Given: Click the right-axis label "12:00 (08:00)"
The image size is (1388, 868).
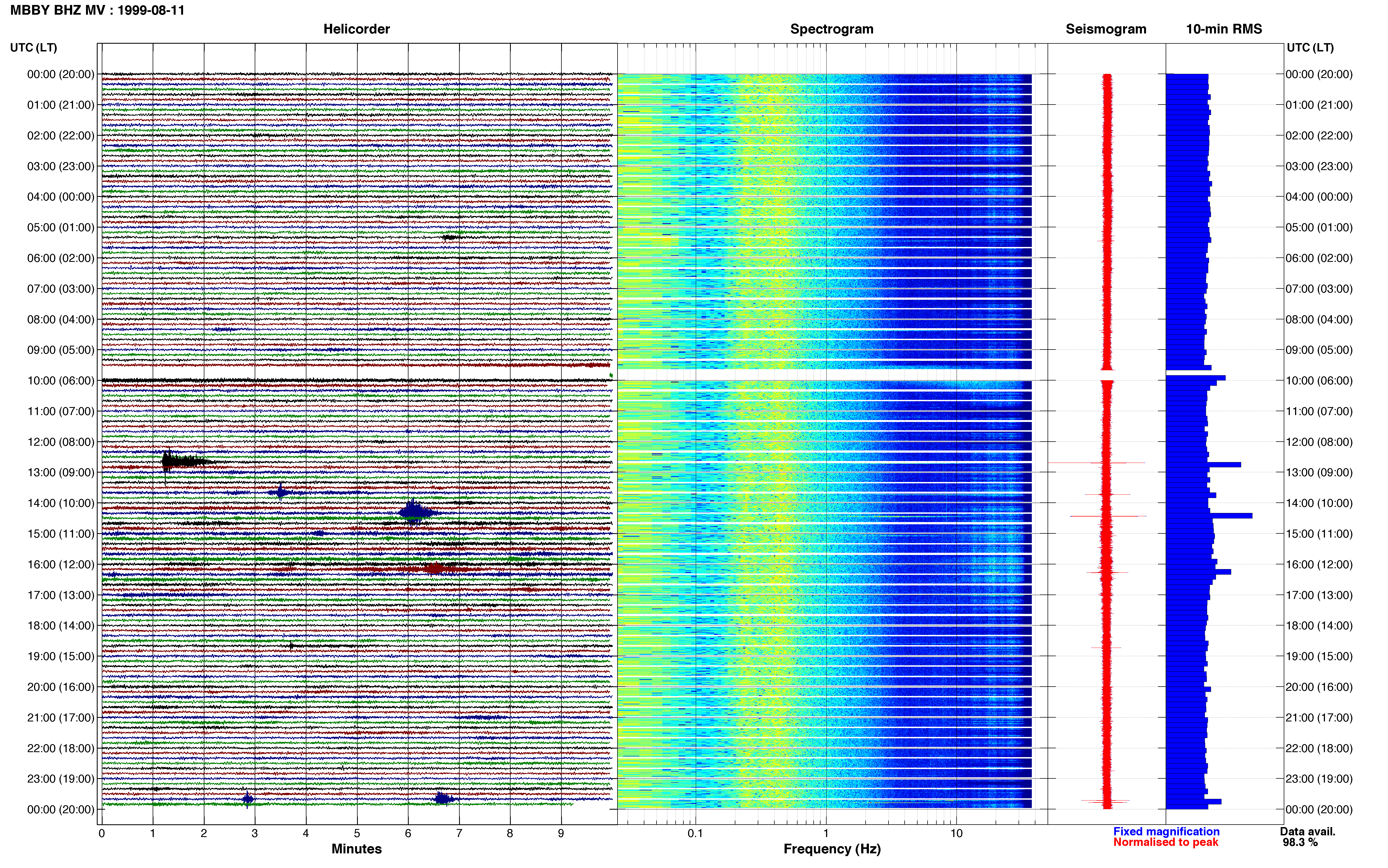Looking at the screenshot, I should click(1319, 442).
